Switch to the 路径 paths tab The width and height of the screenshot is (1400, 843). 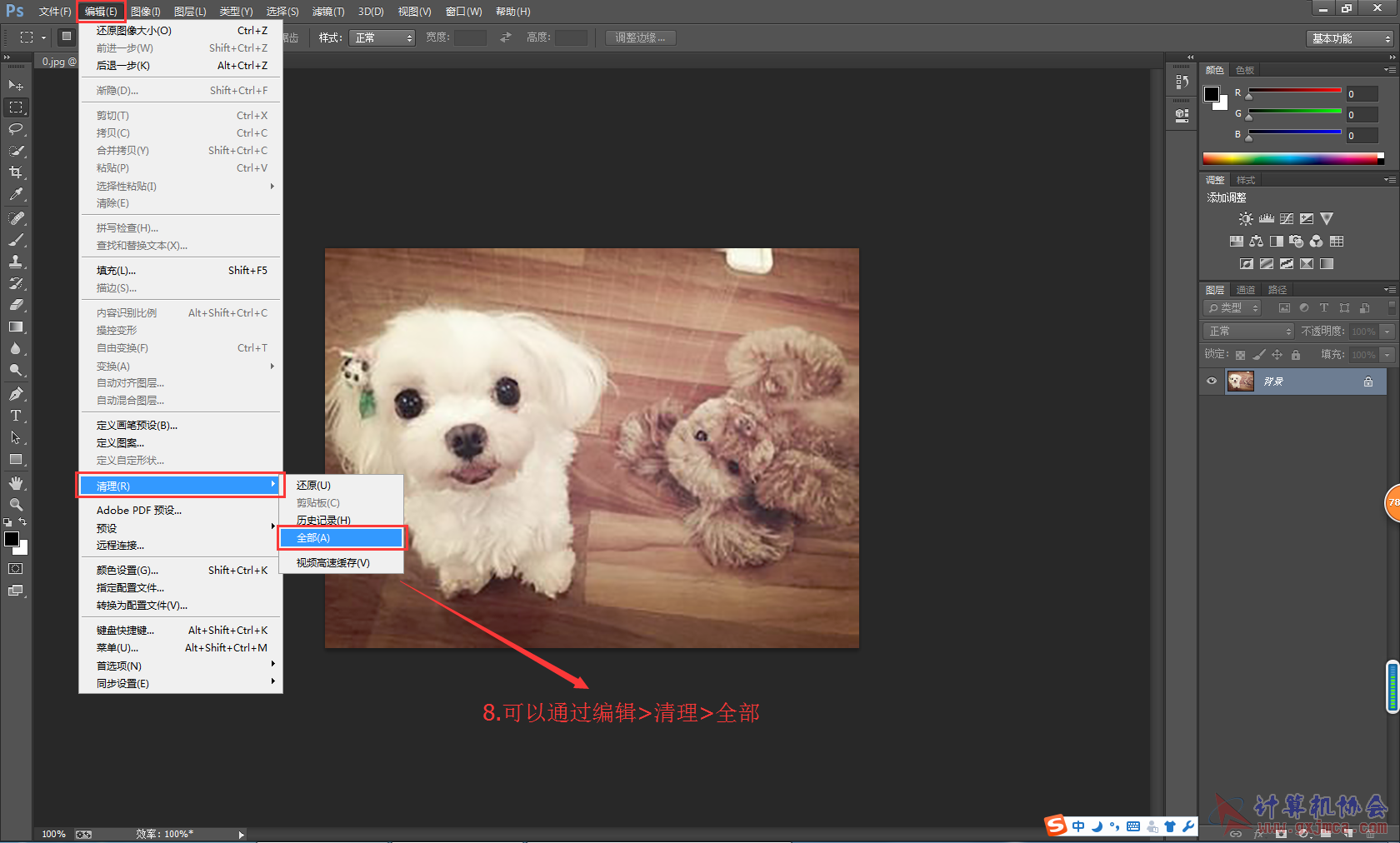(x=1277, y=290)
